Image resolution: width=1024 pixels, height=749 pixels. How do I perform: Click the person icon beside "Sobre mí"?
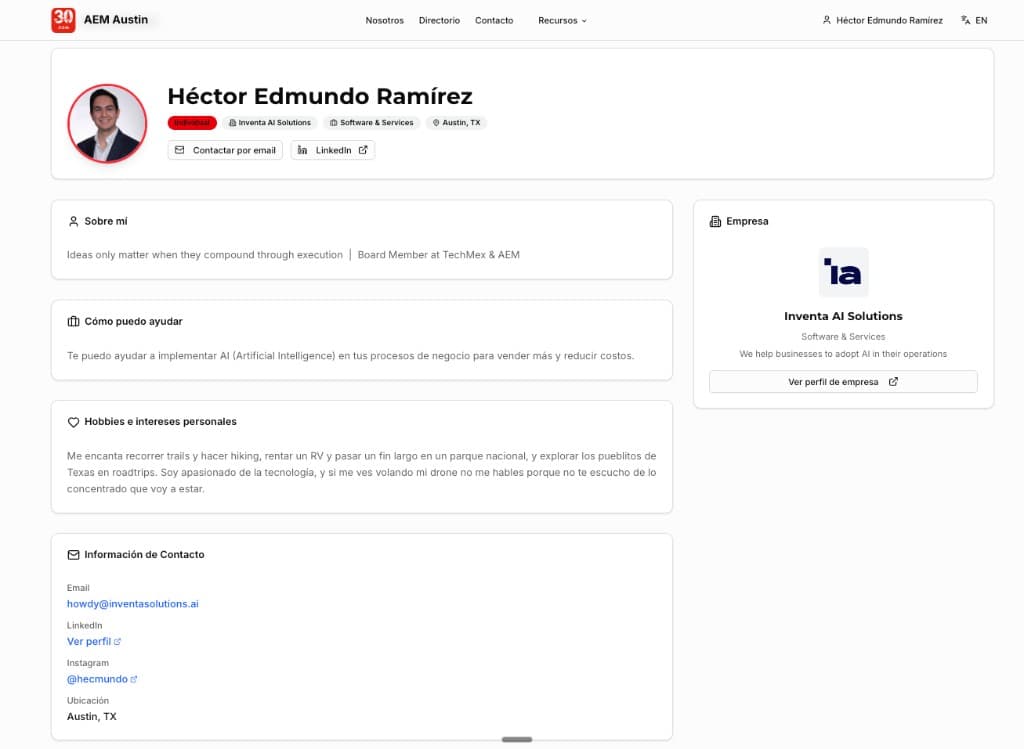72,221
